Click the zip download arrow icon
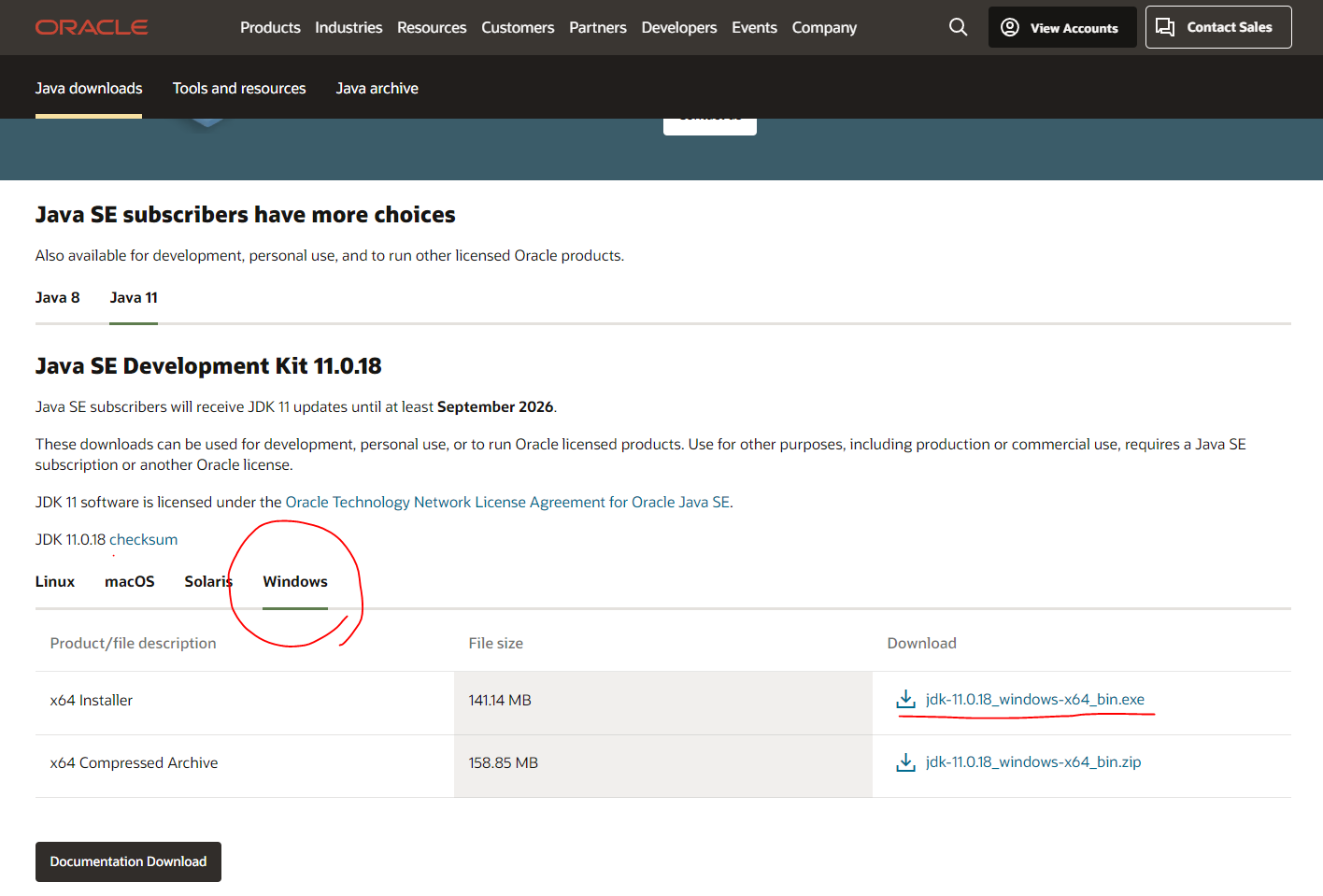Image resolution: width=1323 pixels, height=896 pixels. click(905, 762)
